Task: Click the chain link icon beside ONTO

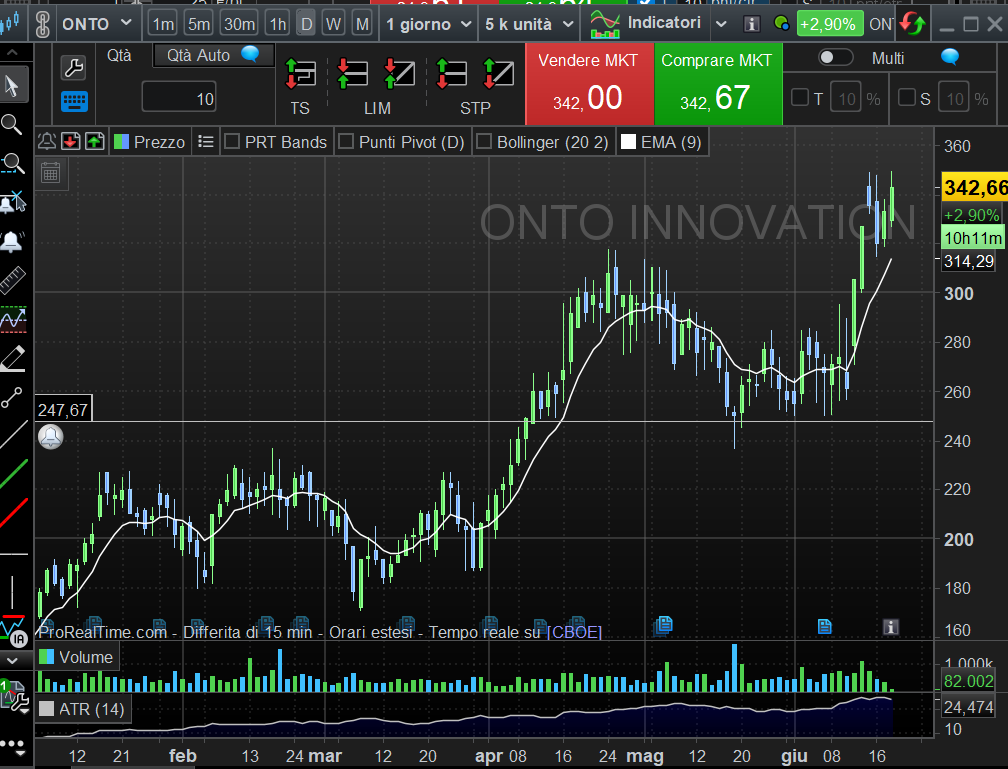Action: click(42, 24)
